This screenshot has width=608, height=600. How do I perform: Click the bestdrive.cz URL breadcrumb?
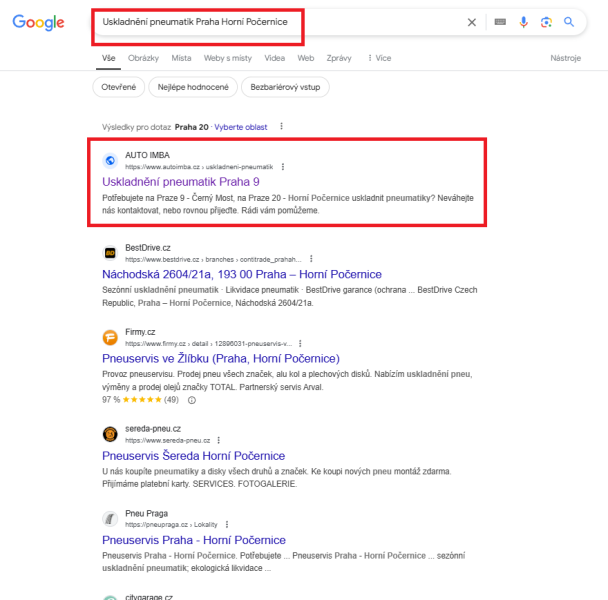tap(213, 259)
